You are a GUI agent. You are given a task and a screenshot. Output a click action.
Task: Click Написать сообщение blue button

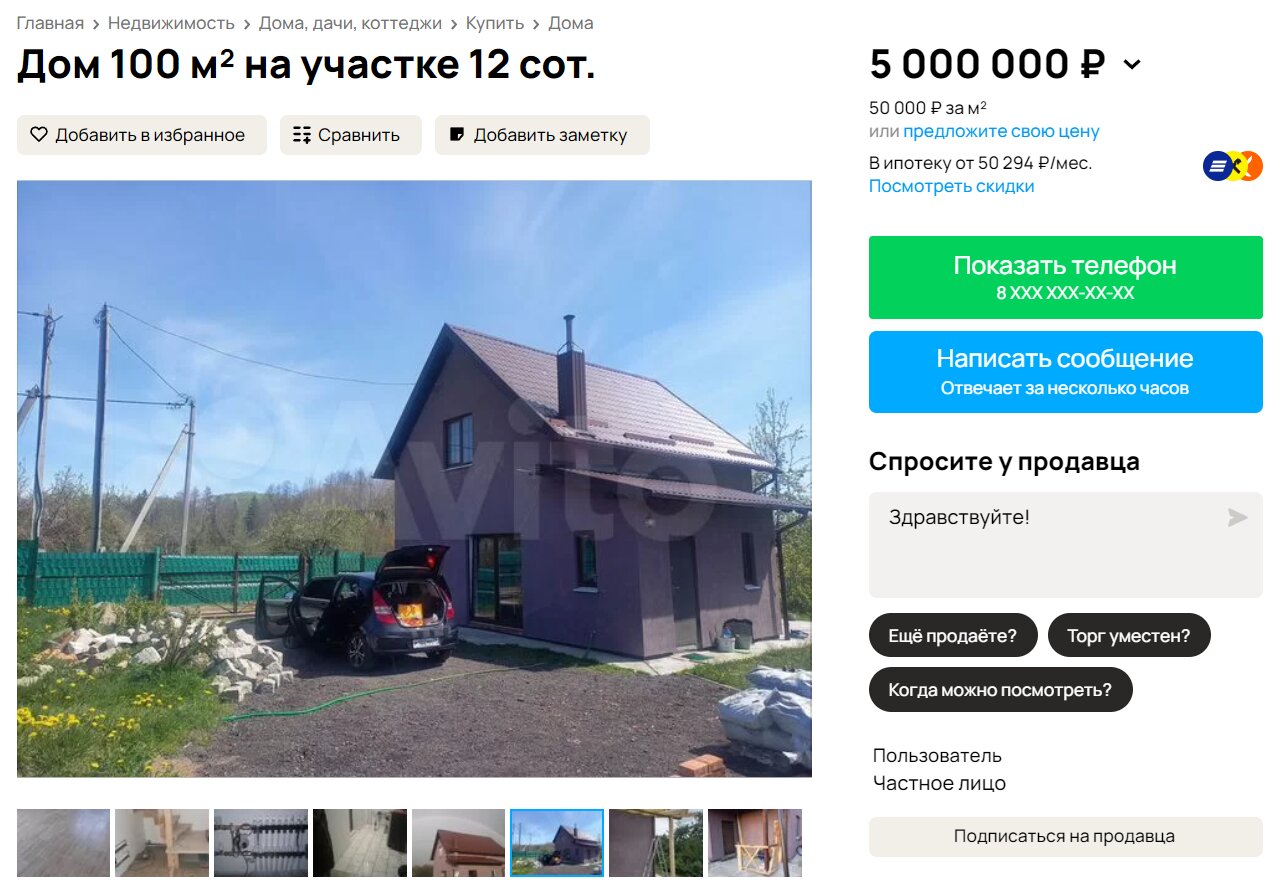tap(1065, 372)
